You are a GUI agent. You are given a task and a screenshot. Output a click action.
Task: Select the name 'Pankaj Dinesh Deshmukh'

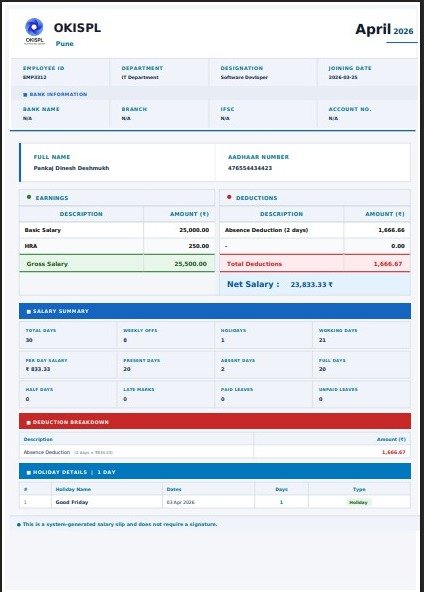click(x=71, y=168)
